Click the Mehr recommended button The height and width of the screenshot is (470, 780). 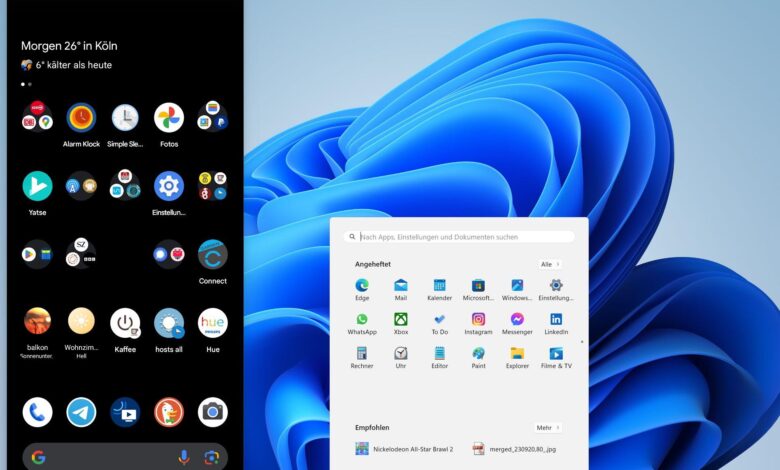pyautogui.click(x=548, y=427)
